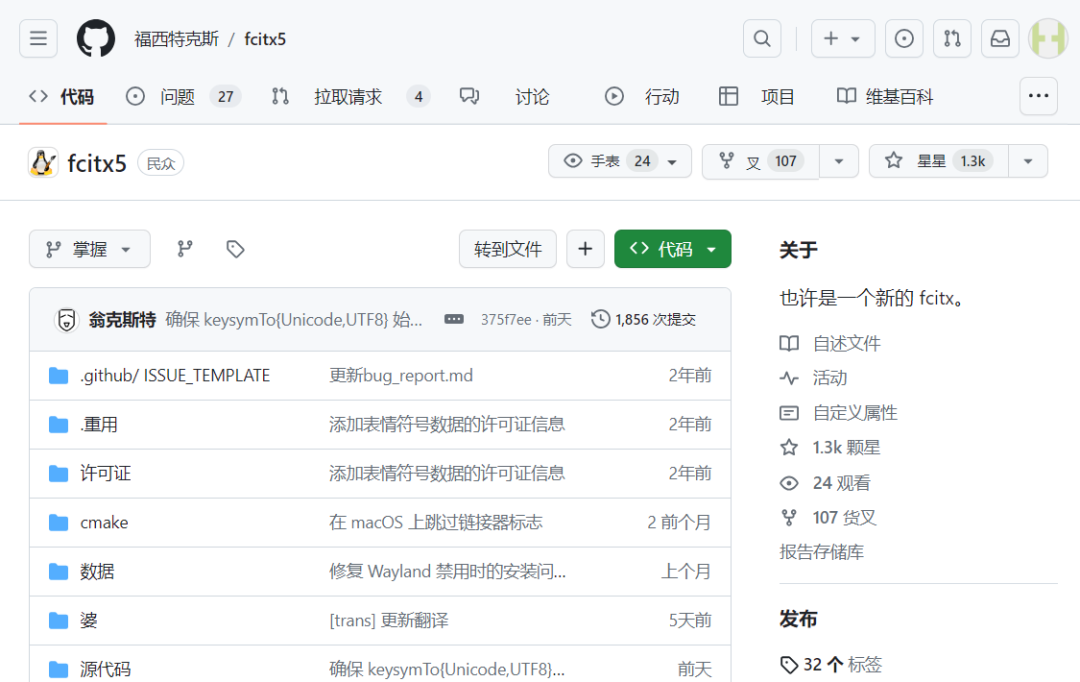
Task: Expand commit message ellipsis button
Action: click(454, 319)
